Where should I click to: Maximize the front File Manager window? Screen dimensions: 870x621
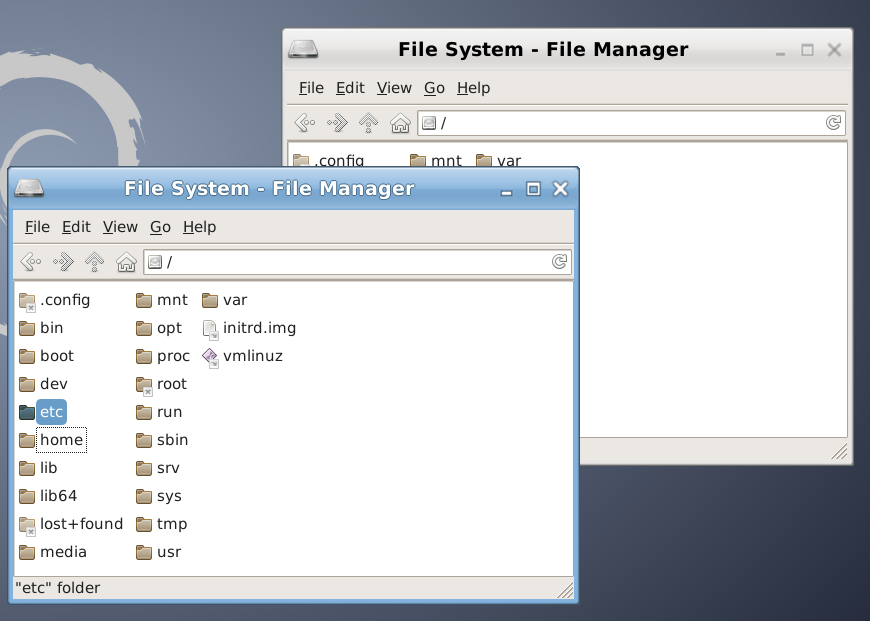click(533, 189)
